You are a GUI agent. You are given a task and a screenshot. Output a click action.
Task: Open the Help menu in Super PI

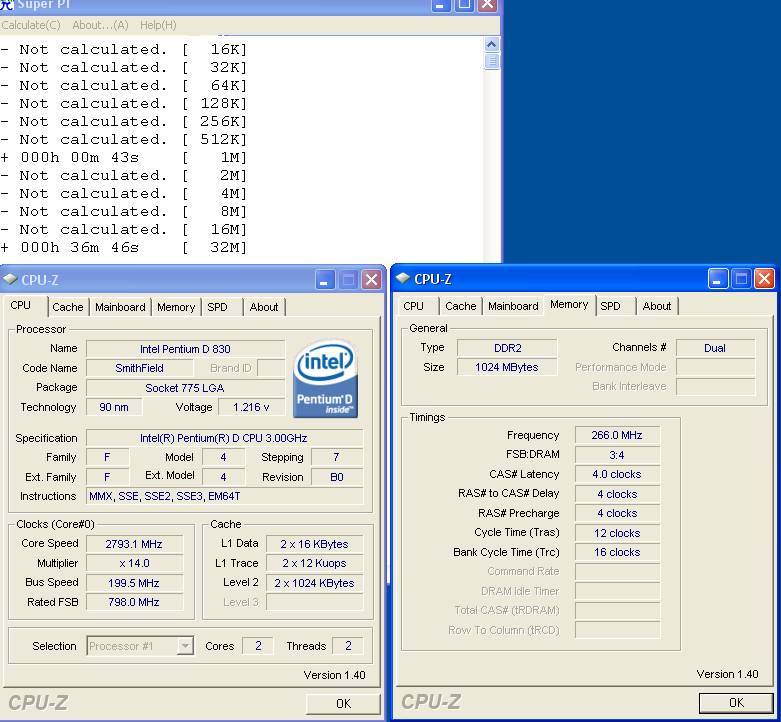pos(158,25)
